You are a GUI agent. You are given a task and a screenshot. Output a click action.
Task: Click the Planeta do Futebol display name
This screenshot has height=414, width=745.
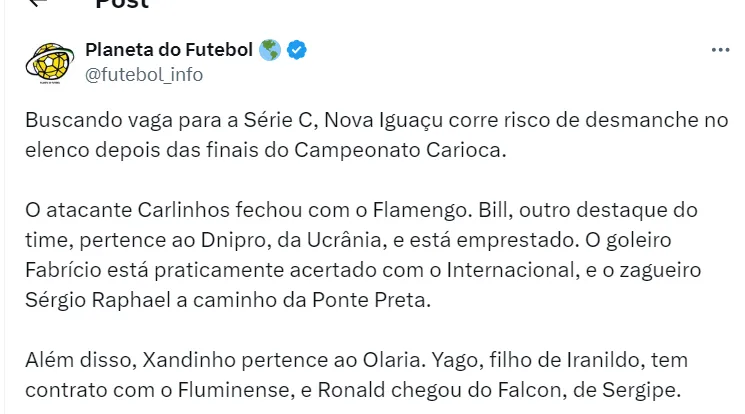(170, 50)
